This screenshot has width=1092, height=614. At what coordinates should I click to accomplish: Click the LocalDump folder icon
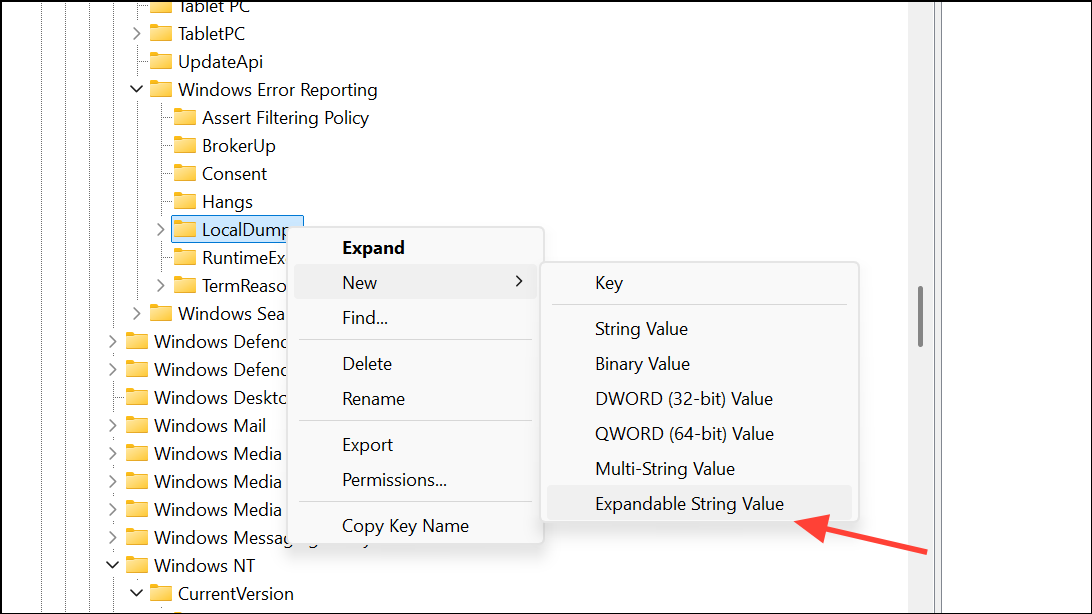(x=185, y=229)
